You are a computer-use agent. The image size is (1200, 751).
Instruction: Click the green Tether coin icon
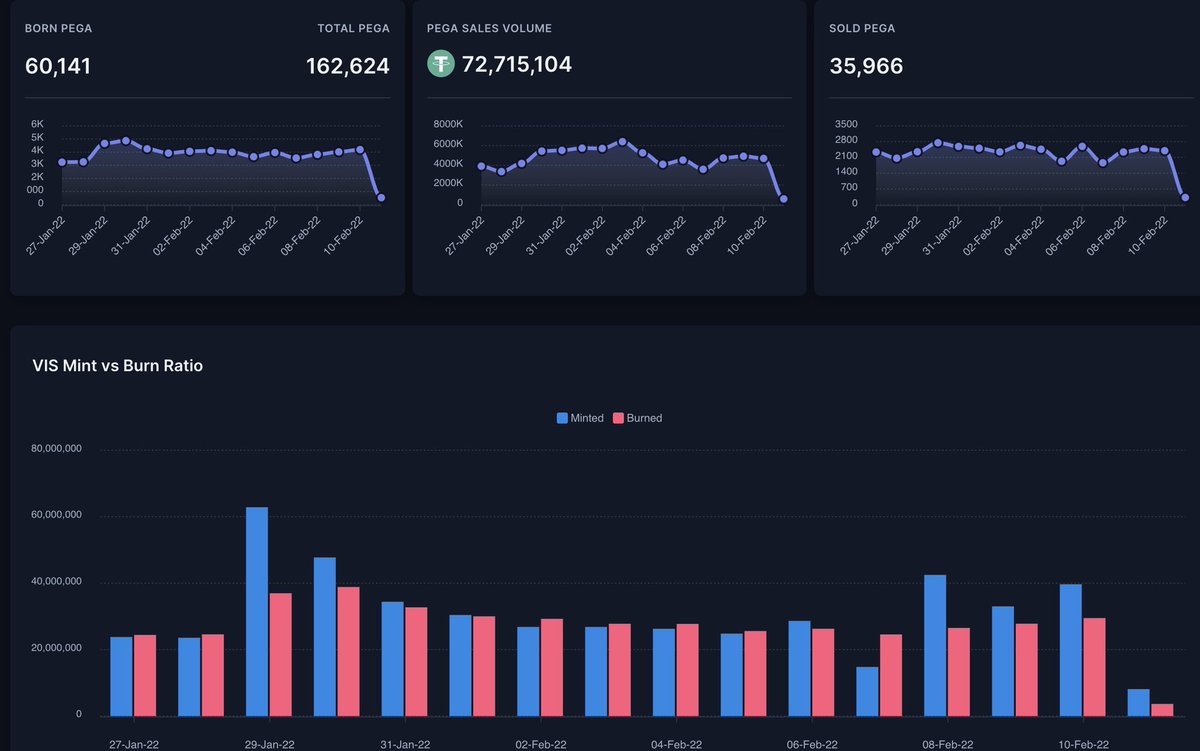(x=441, y=64)
